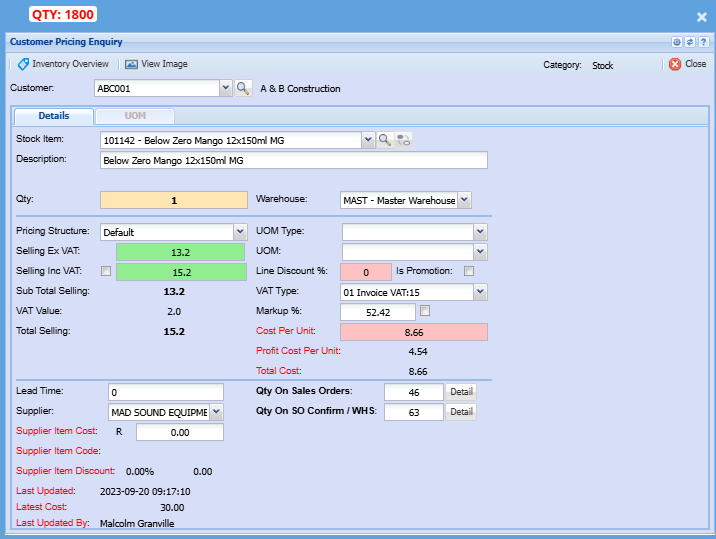
Task: Click the View Image toolbar icon
Action: 156,64
